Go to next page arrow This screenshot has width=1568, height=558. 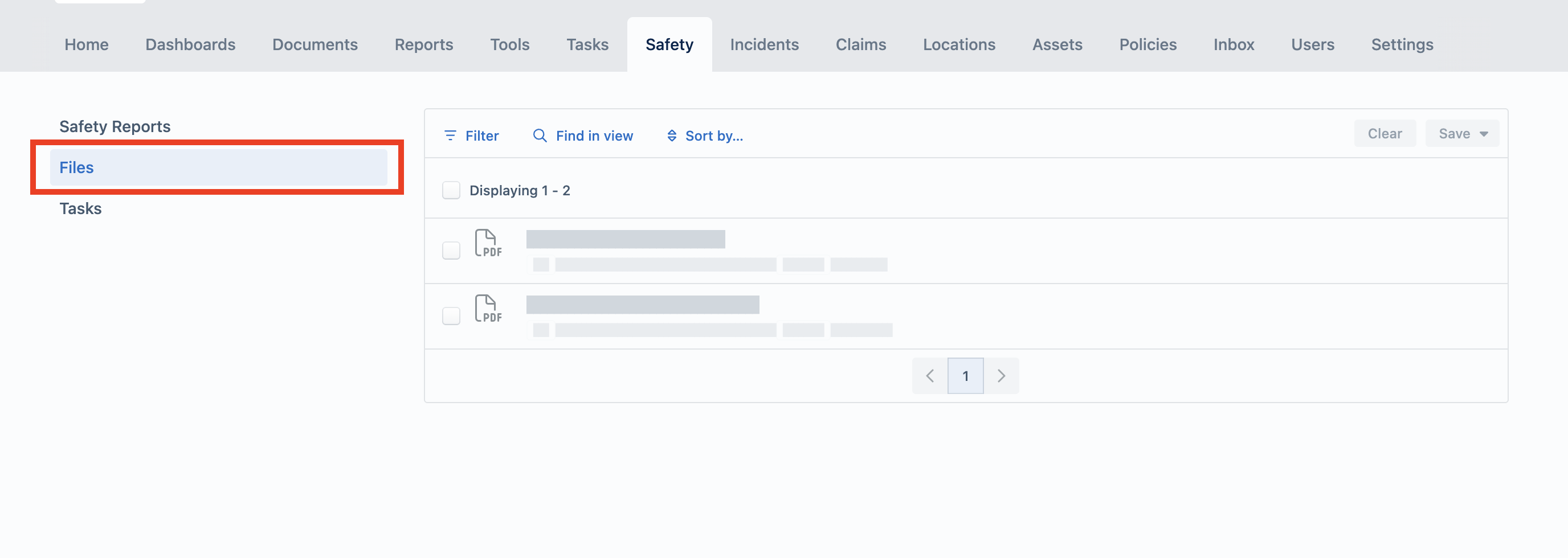[x=1001, y=375]
